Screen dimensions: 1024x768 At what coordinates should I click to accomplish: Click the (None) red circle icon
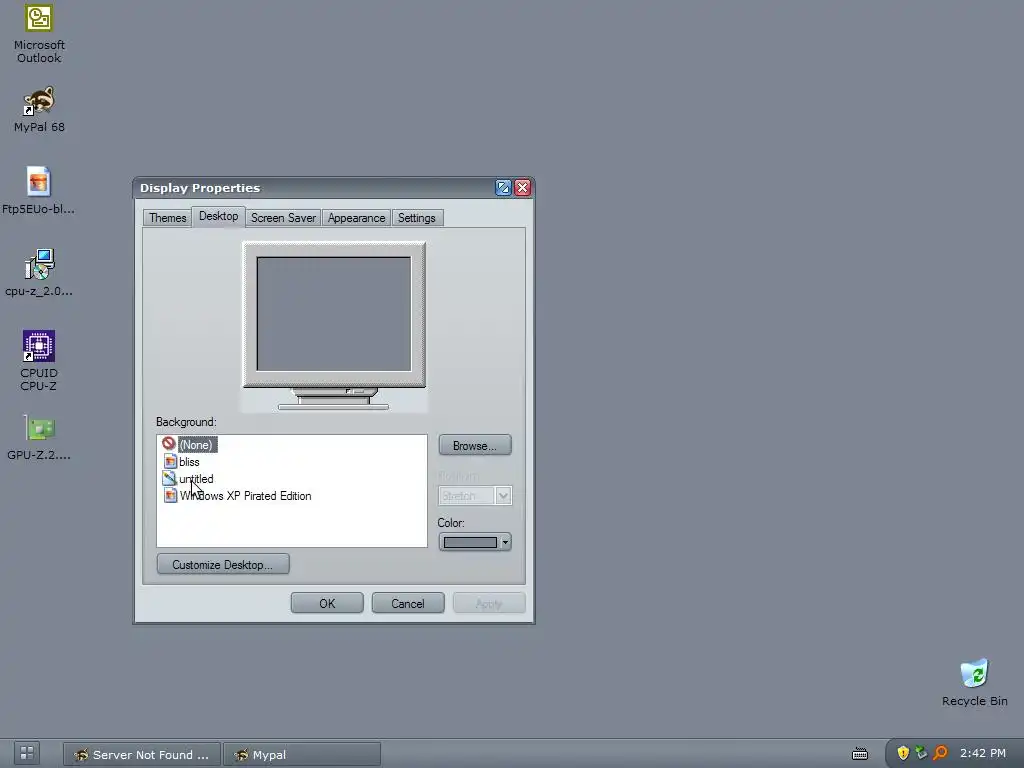(x=169, y=444)
